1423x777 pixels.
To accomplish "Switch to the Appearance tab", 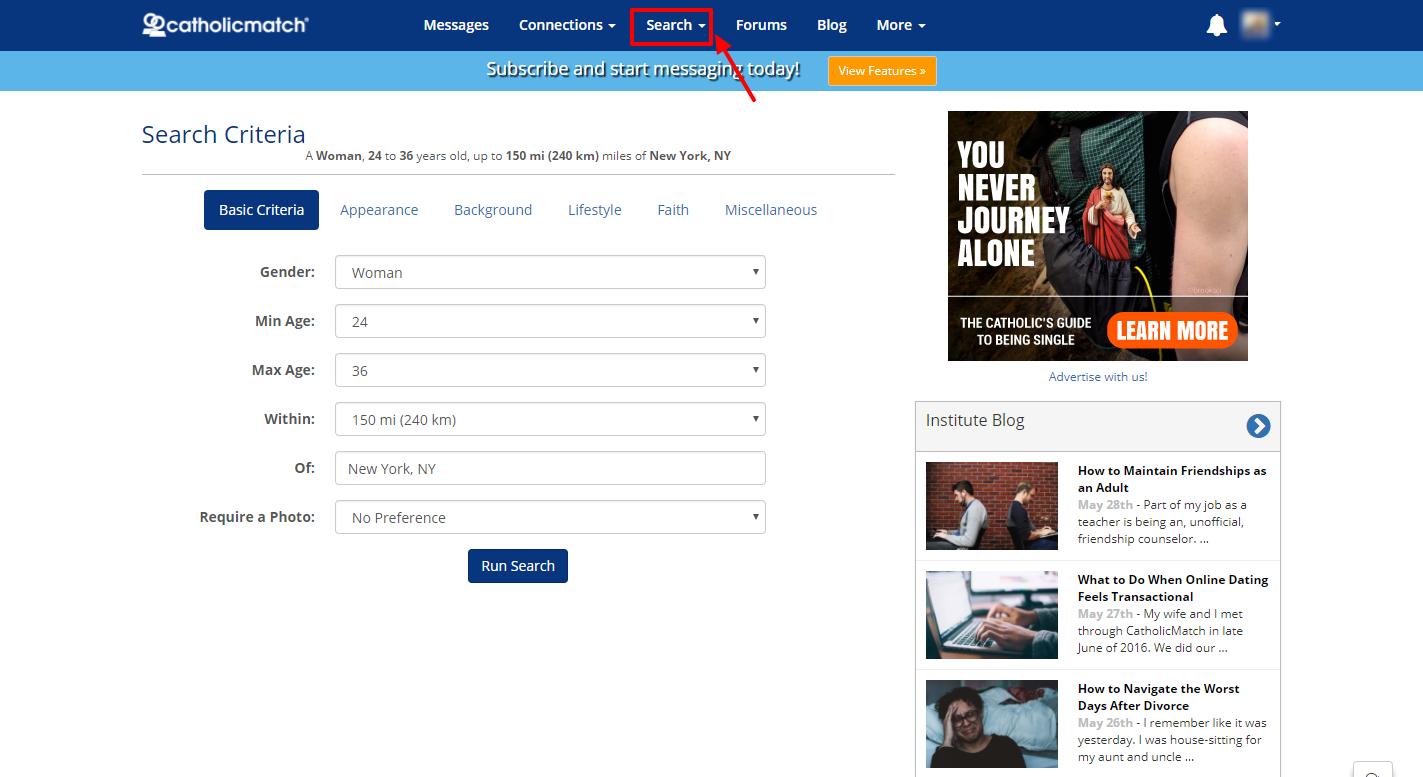I will [379, 210].
